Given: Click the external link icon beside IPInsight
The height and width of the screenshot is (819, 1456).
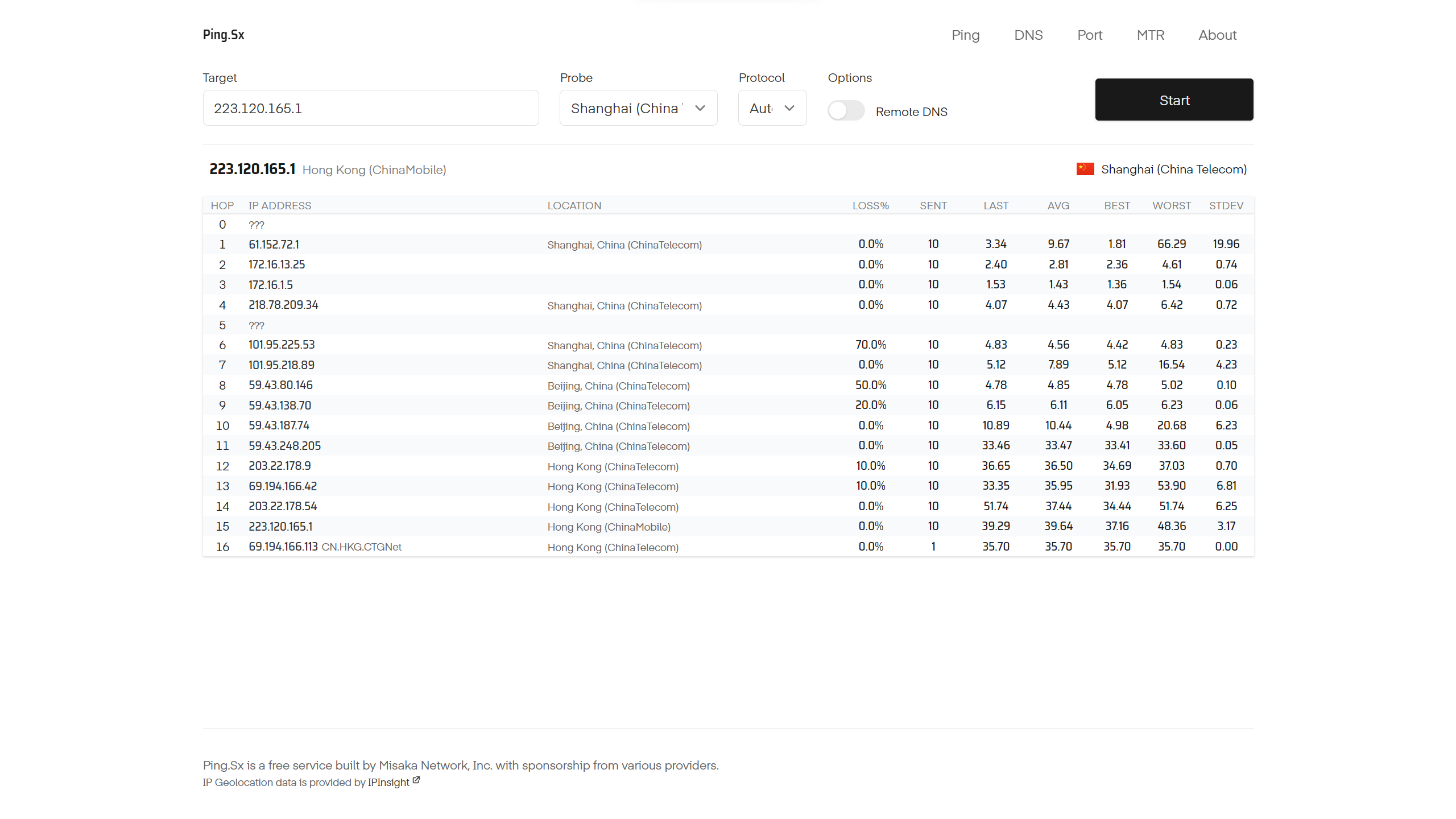Looking at the screenshot, I should [x=416, y=780].
